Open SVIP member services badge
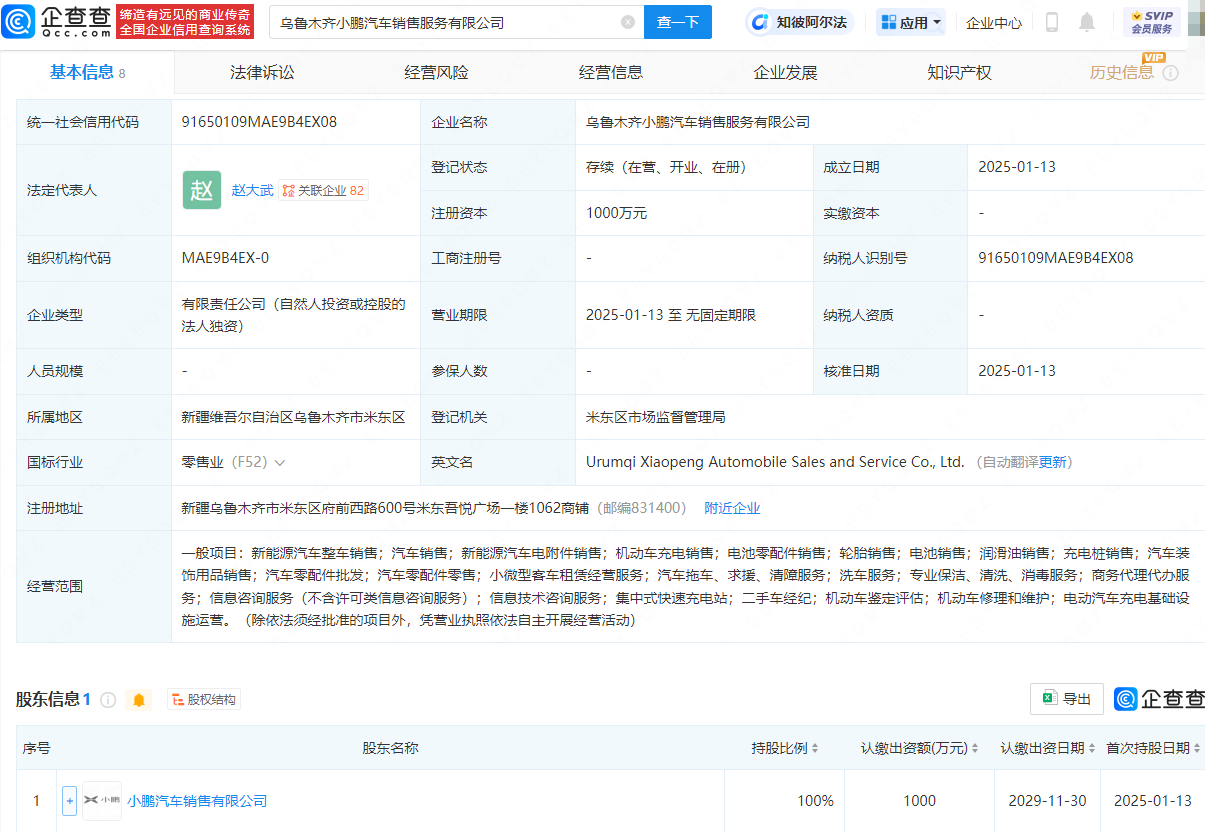The width and height of the screenshot is (1205, 832). (x=1151, y=22)
